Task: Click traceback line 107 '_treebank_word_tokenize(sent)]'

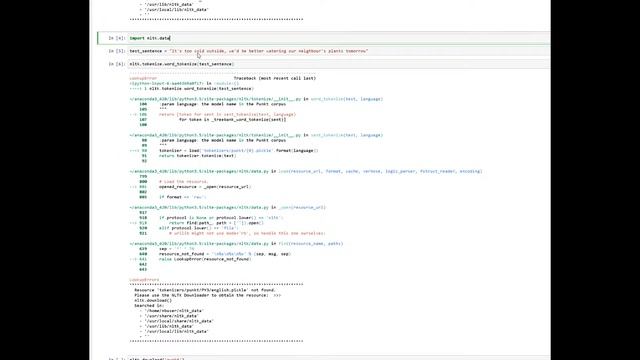Action: tap(232, 120)
